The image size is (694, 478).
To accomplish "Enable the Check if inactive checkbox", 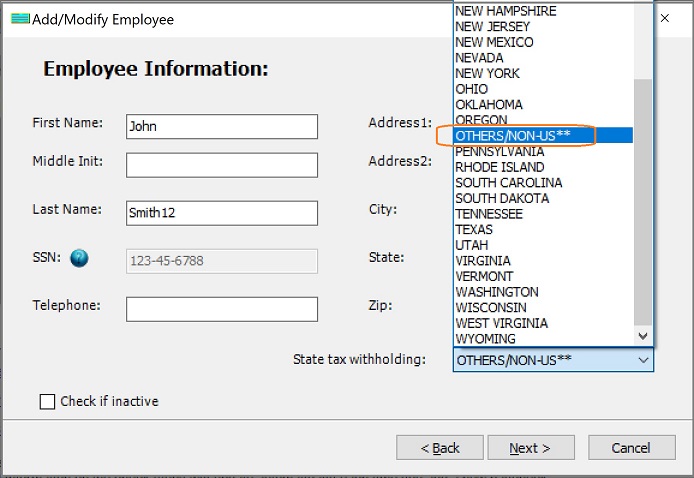I will [47, 402].
